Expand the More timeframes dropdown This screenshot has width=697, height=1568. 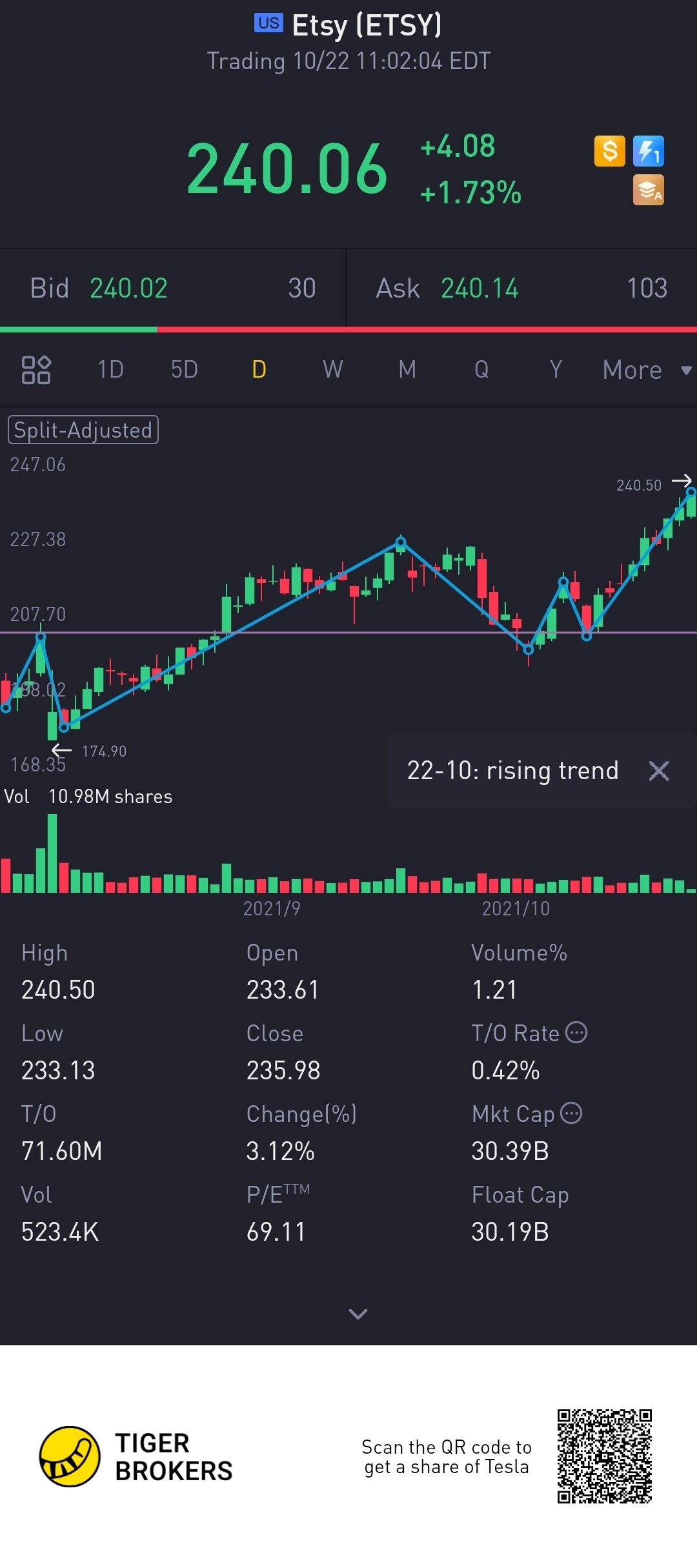coord(646,370)
